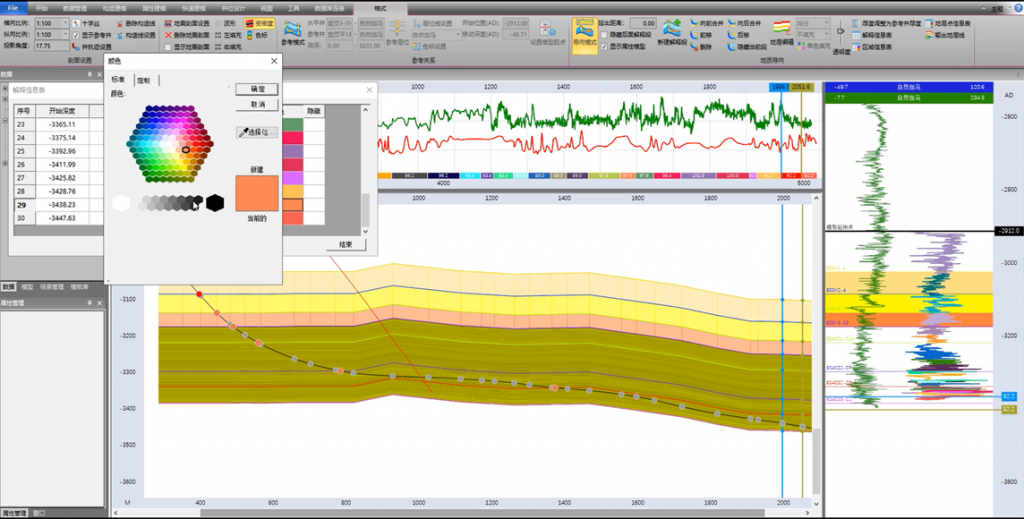Click 后移 move backward icon
Image resolution: width=1024 pixels, height=519 pixels.
[x=731, y=35]
